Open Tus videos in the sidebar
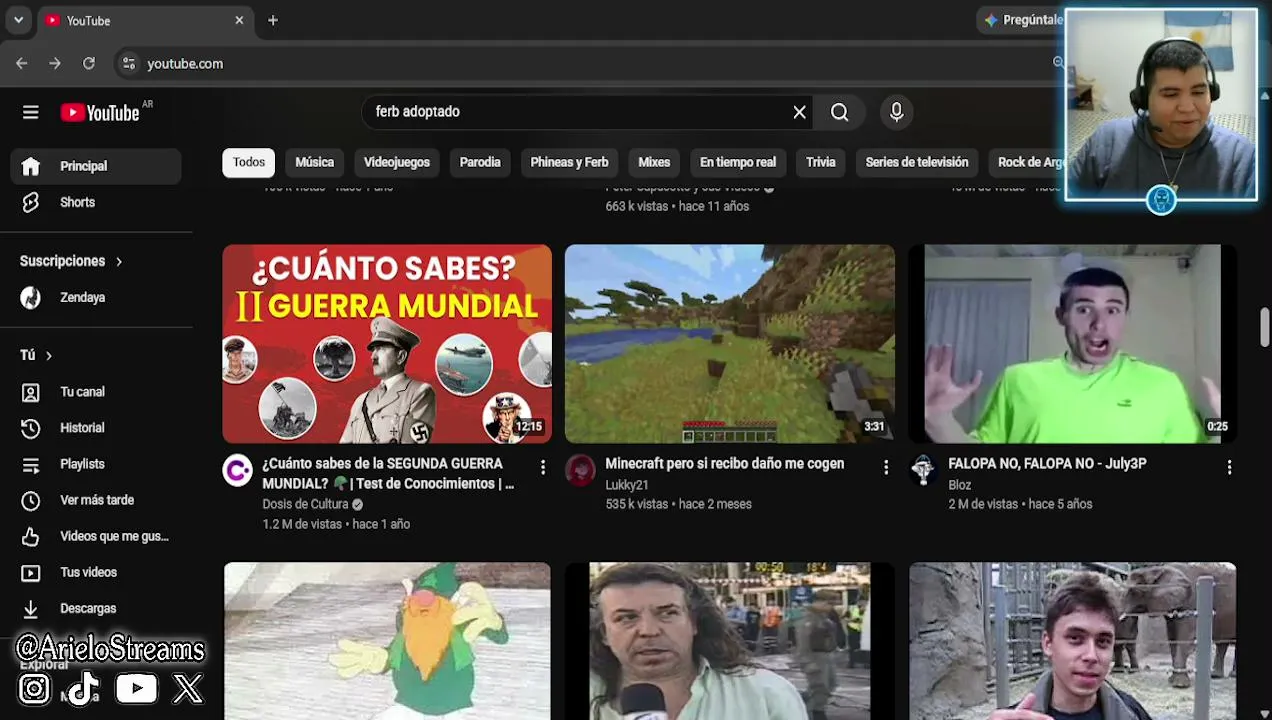The image size is (1272, 720). (96, 572)
